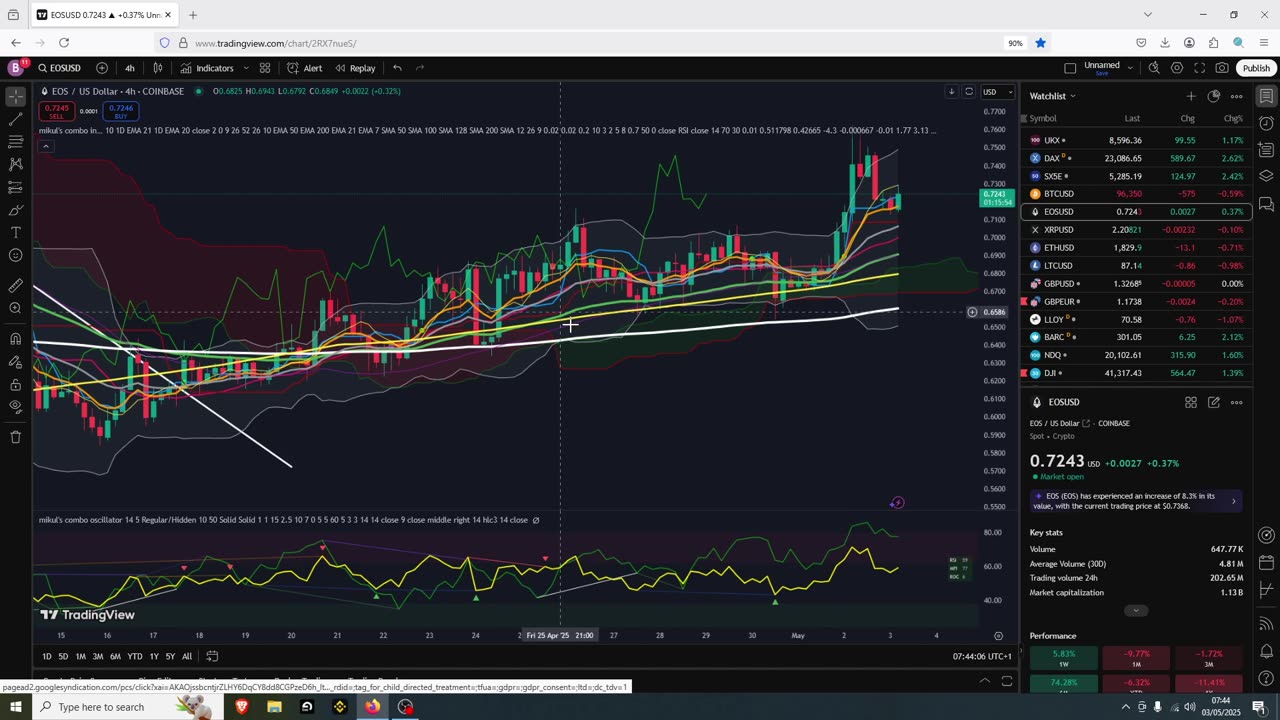
Task: Click the browser address bar URL
Action: click(275, 43)
